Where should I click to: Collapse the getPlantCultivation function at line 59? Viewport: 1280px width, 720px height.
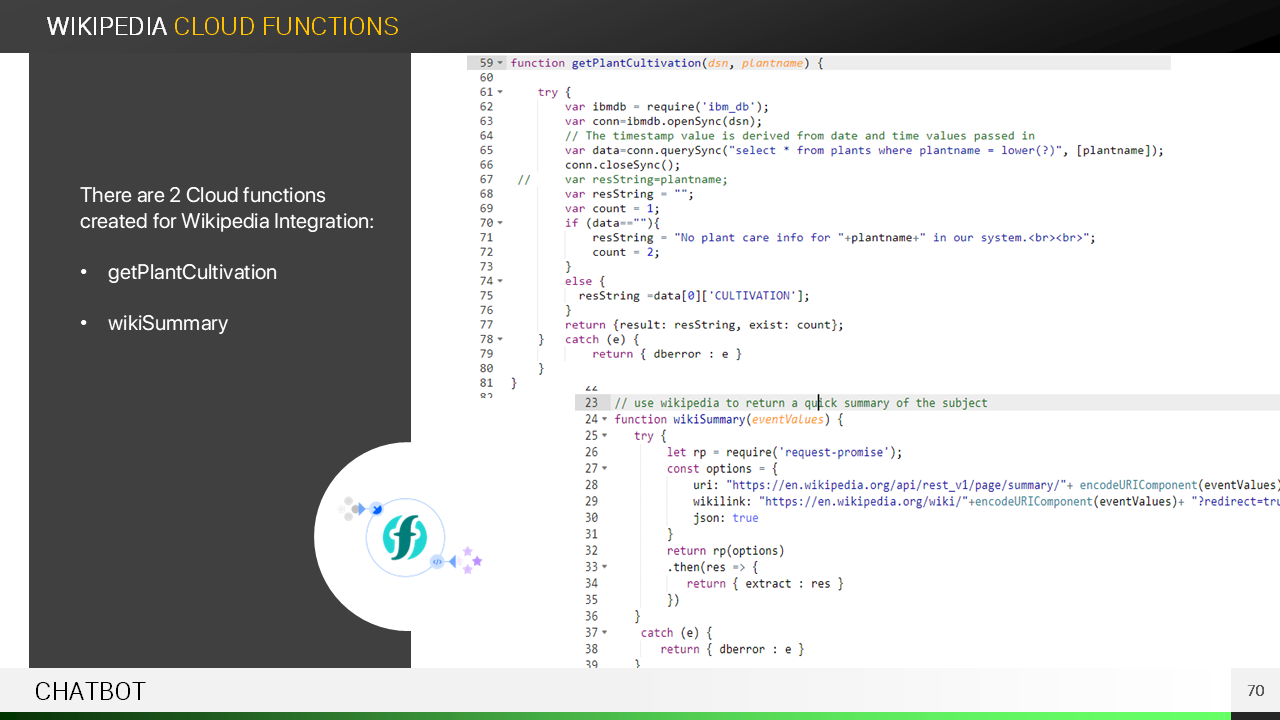coord(501,63)
